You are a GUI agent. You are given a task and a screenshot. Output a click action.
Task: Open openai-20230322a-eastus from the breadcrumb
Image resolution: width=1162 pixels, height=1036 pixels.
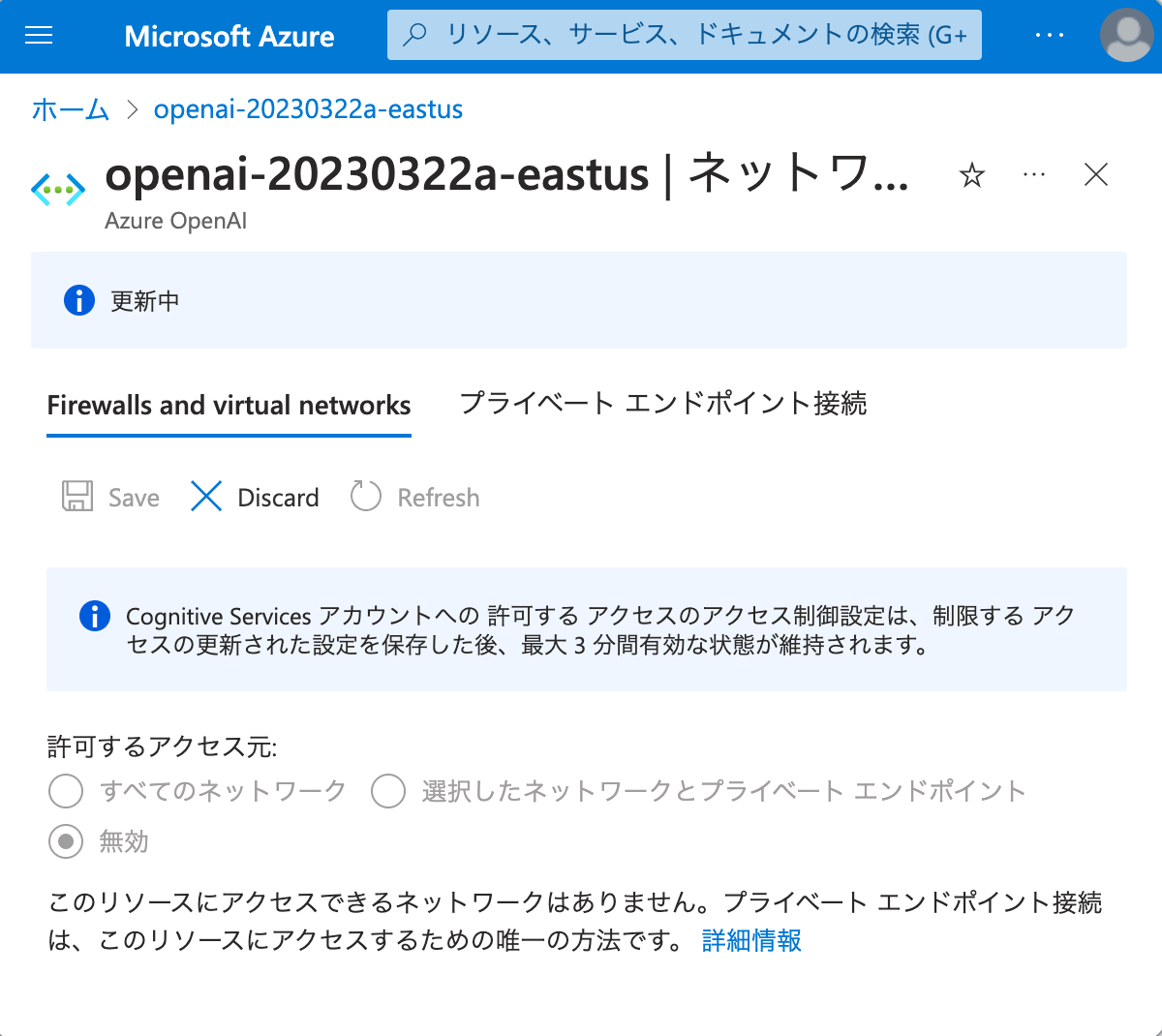pos(308,109)
